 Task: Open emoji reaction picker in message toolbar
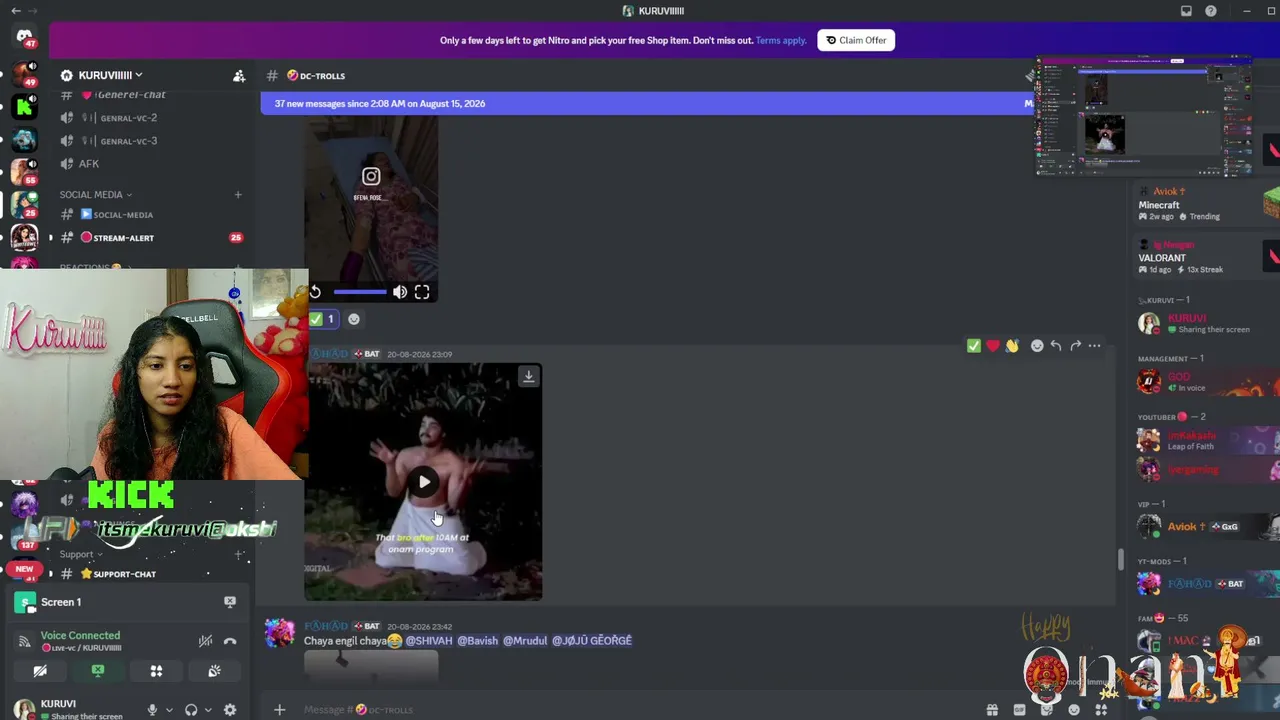(x=1037, y=346)
